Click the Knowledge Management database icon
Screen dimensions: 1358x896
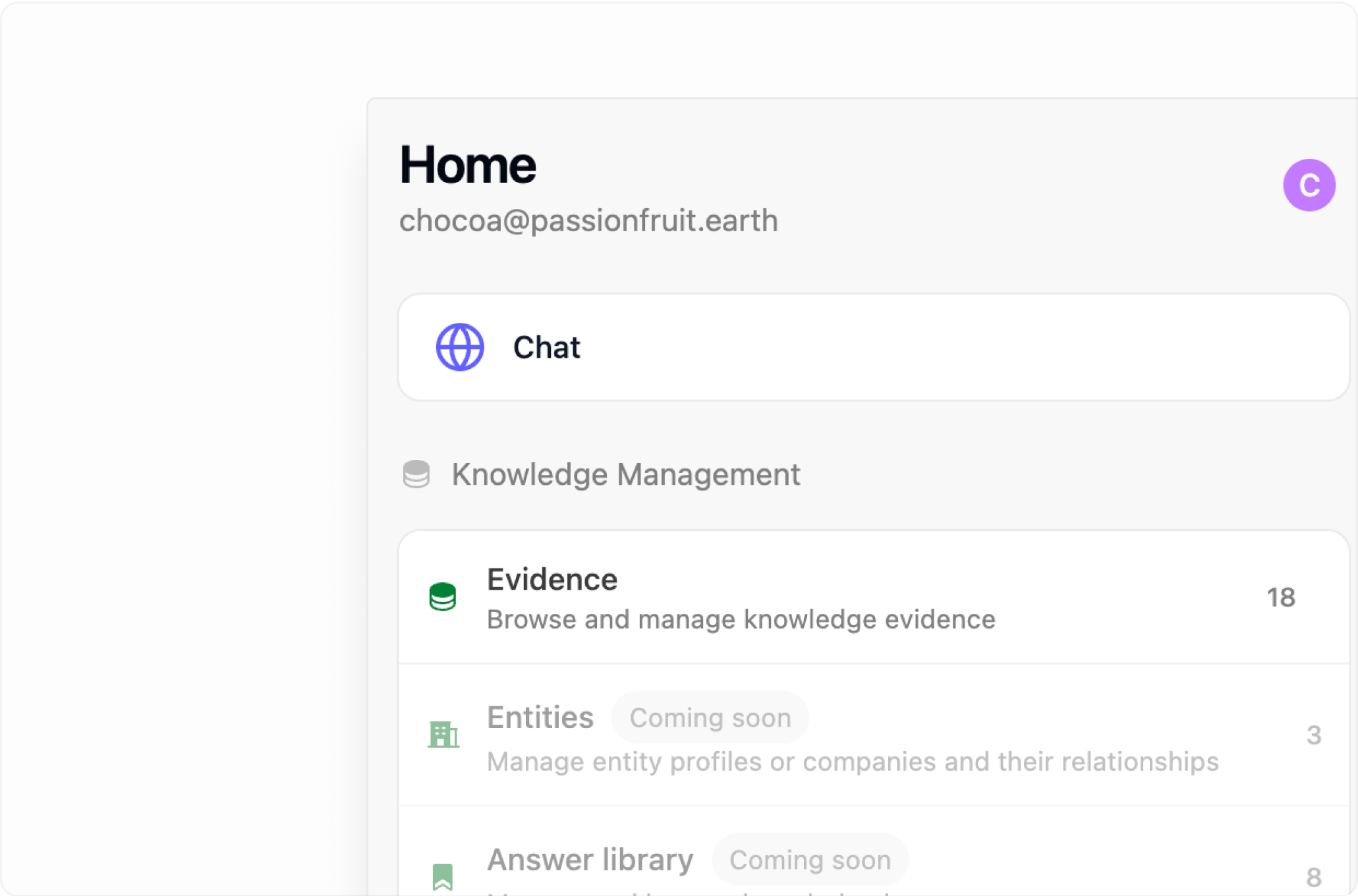(x=417, y=474)
